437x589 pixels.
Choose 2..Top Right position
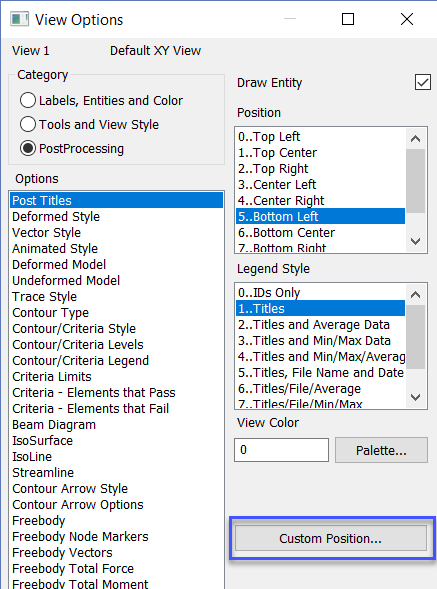(x=321, y=169)
